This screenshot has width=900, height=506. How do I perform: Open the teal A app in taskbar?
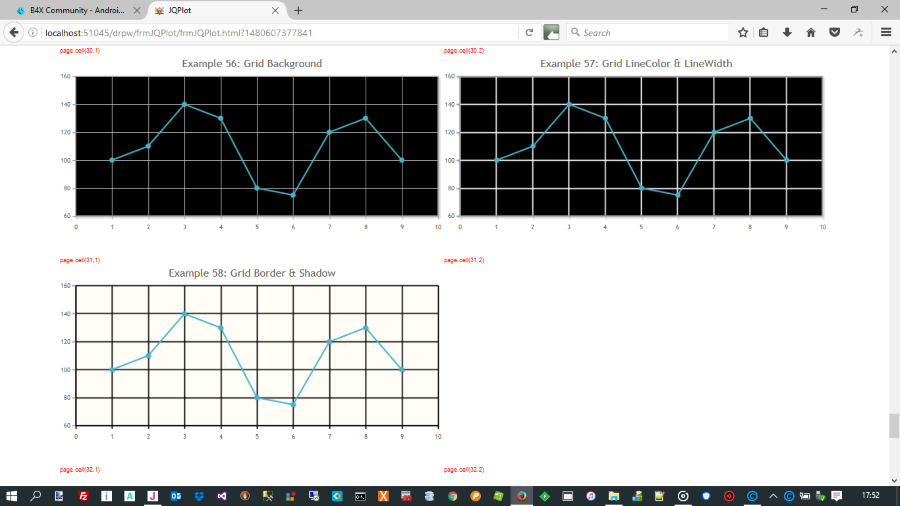point(129,496)
